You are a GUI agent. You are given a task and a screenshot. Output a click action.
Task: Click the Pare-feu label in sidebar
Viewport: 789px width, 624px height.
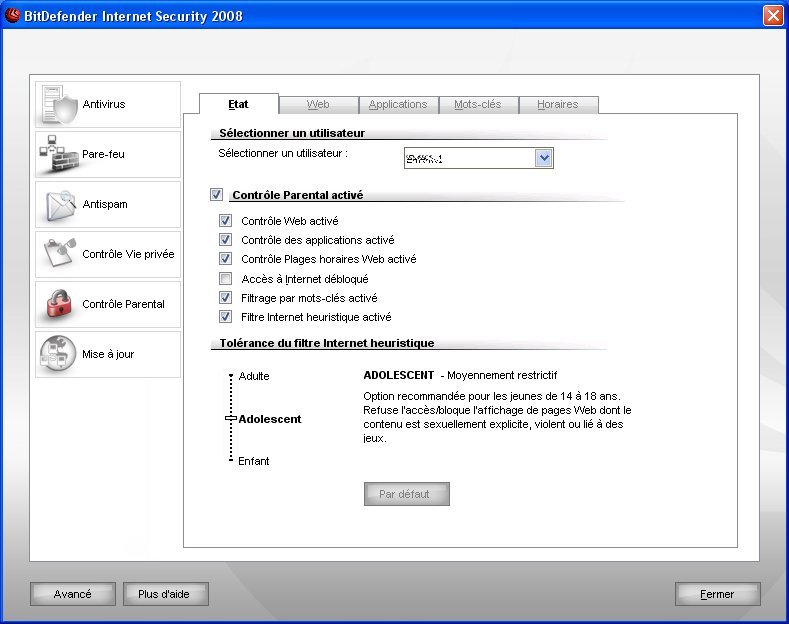tap(103, 154)
